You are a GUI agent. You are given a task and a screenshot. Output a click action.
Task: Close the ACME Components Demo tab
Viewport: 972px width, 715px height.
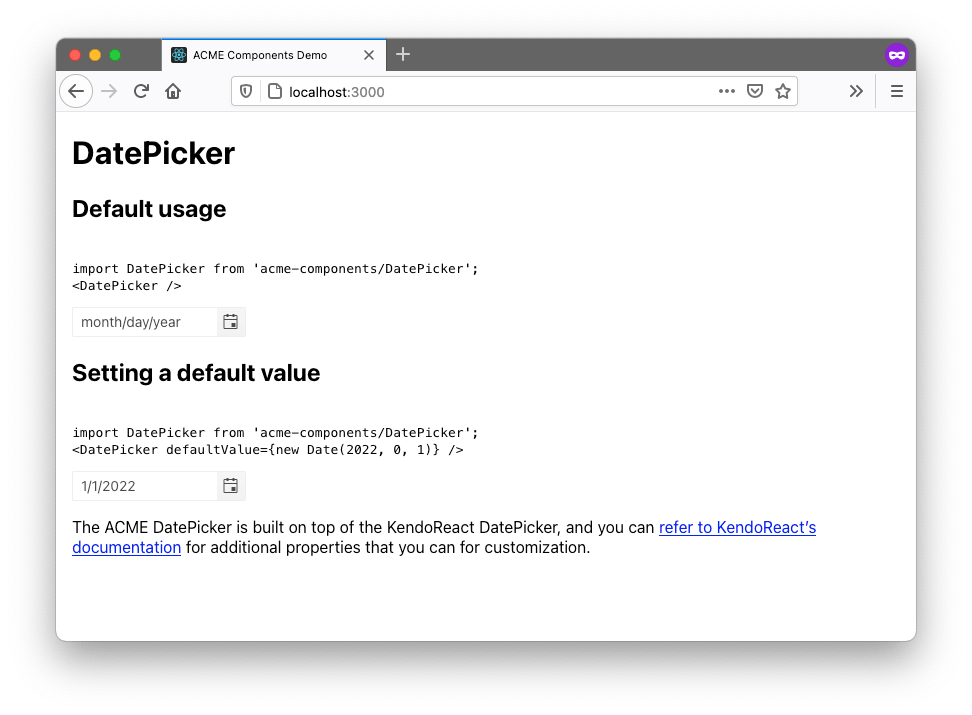[369, 55]
